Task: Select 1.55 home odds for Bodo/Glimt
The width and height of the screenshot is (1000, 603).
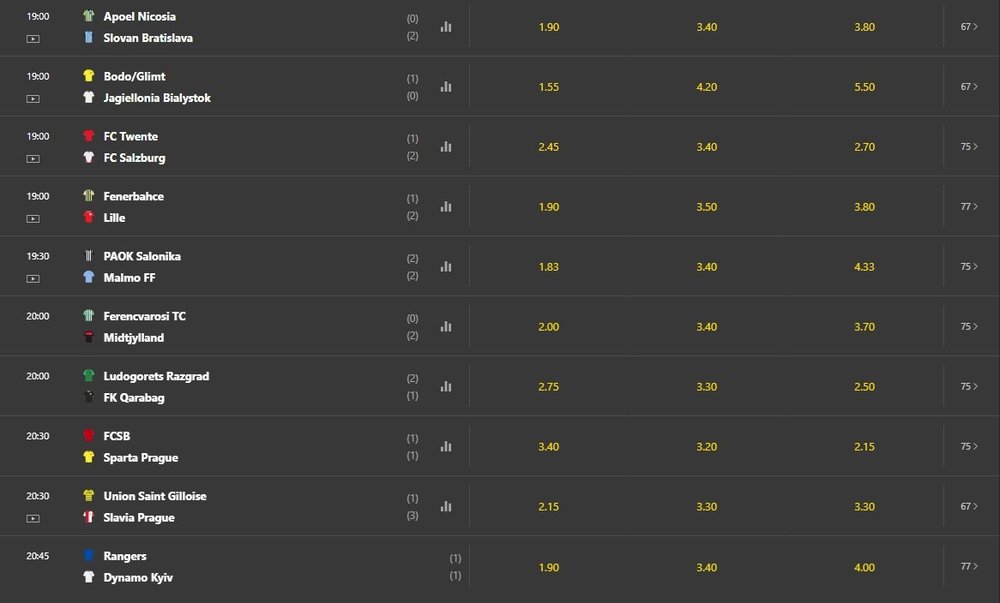Action: [x=548, y=87]
